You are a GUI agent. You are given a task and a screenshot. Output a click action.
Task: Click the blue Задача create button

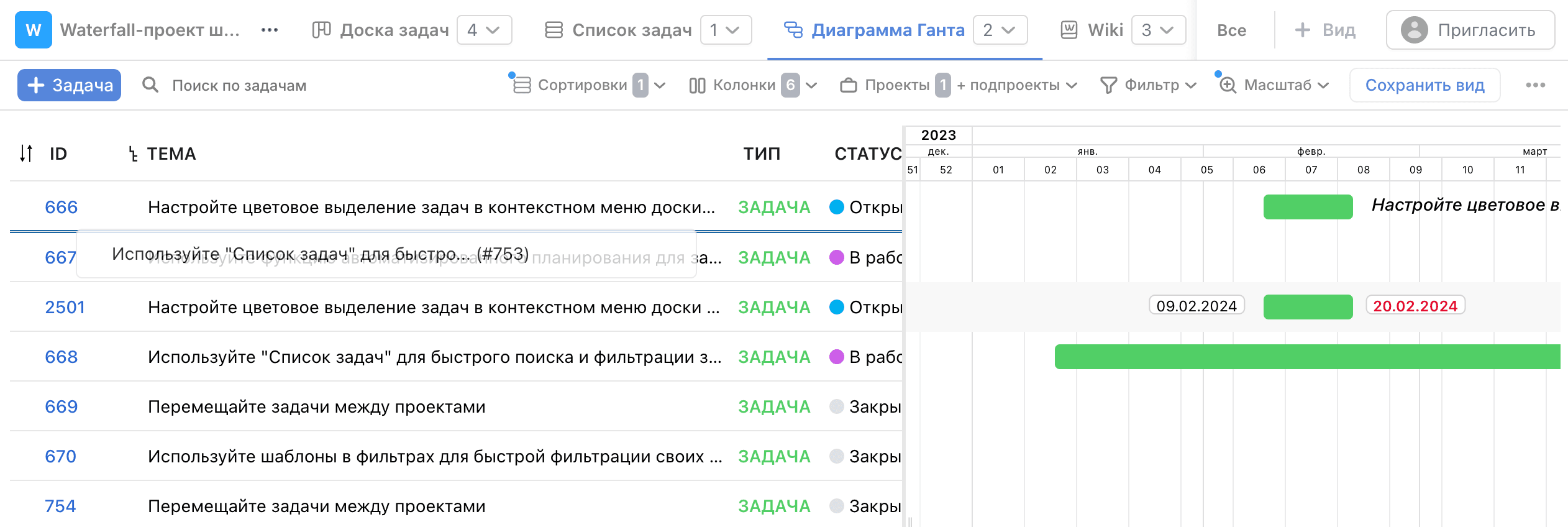click(69, 85)
